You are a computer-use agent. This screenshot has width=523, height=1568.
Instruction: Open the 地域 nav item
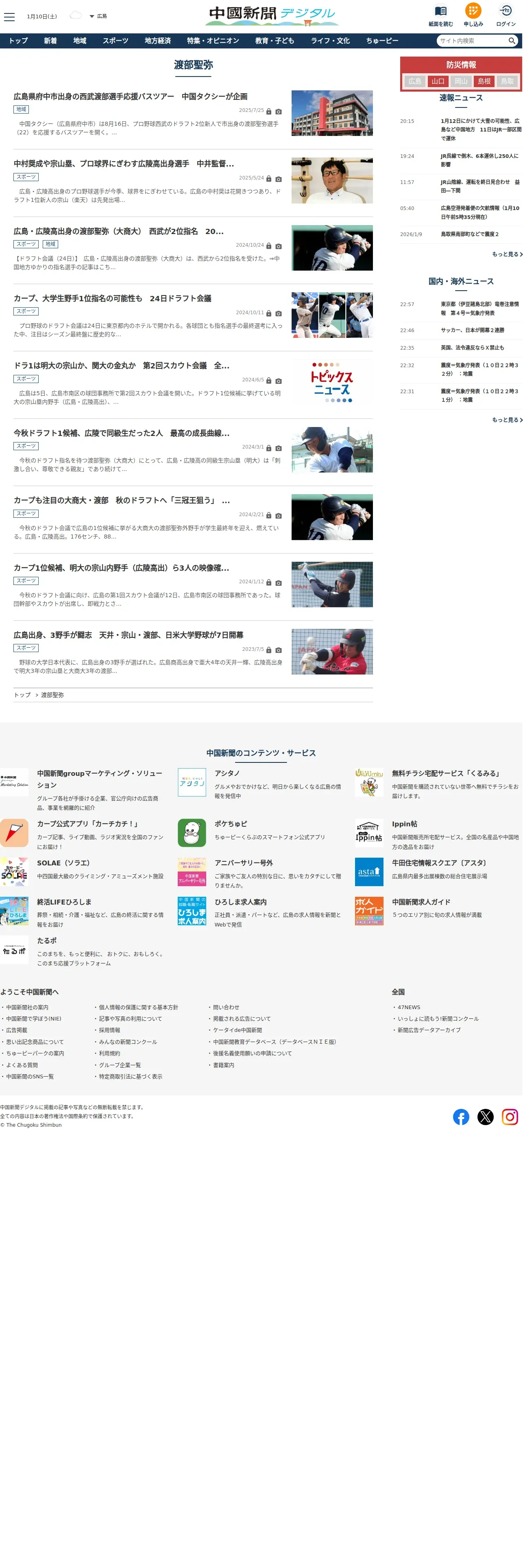(x=80, y=41)
